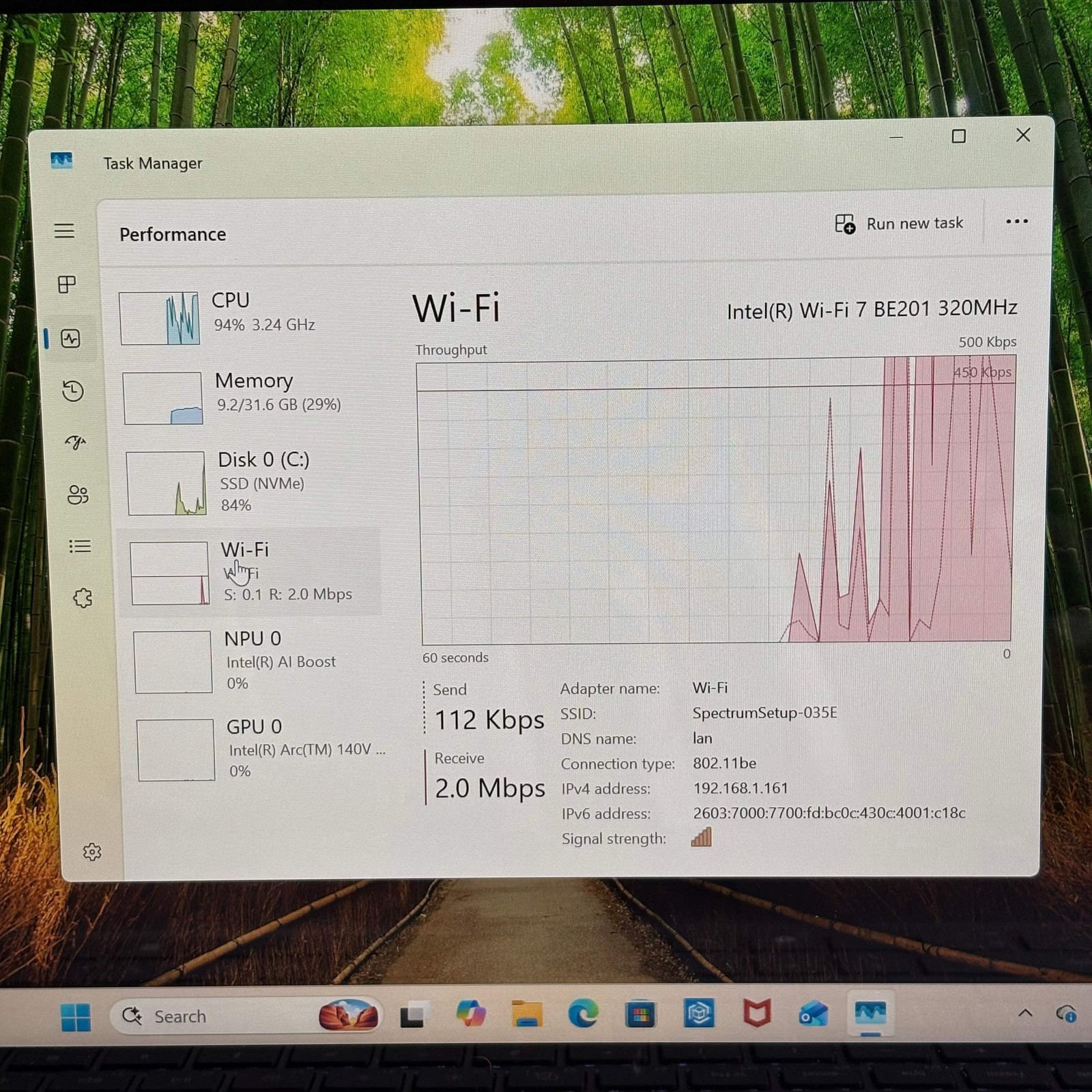Viewport: 1092px width, 1092px height.
Task: Open the App history sidebar icon
Action: click(73, 390)
